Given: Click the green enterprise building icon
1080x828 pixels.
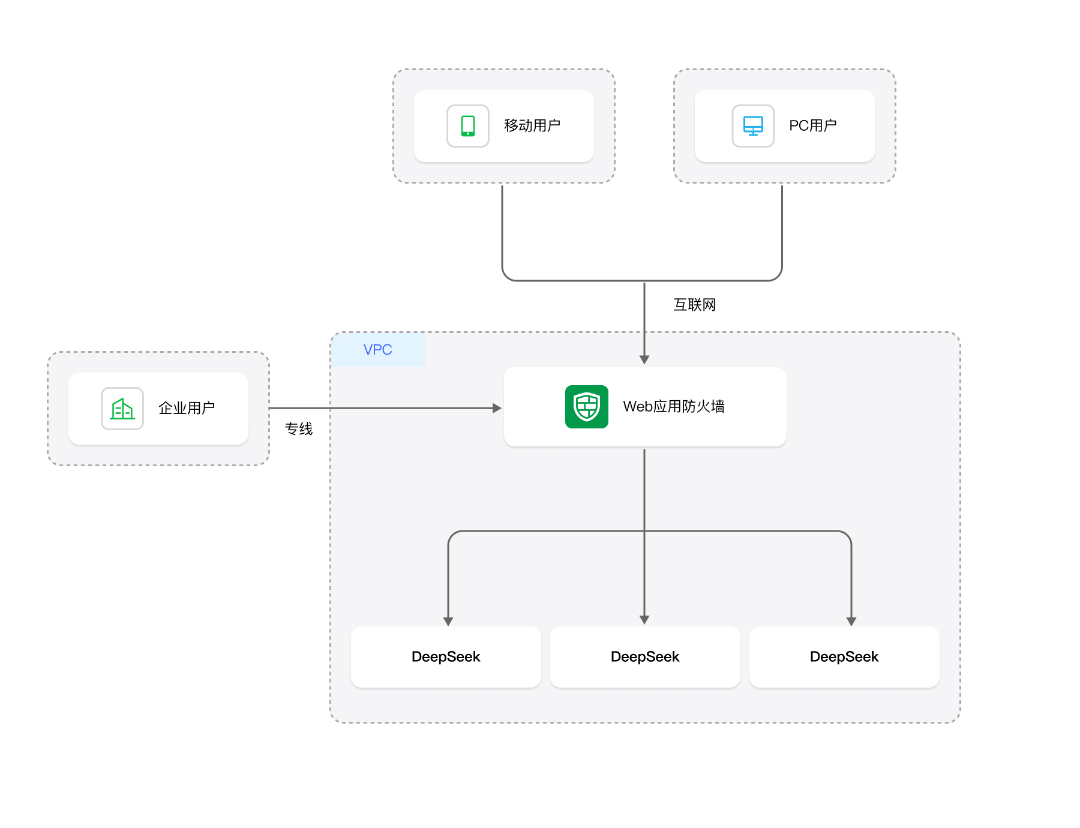Looking at the screenshot, I should (123, 408).
